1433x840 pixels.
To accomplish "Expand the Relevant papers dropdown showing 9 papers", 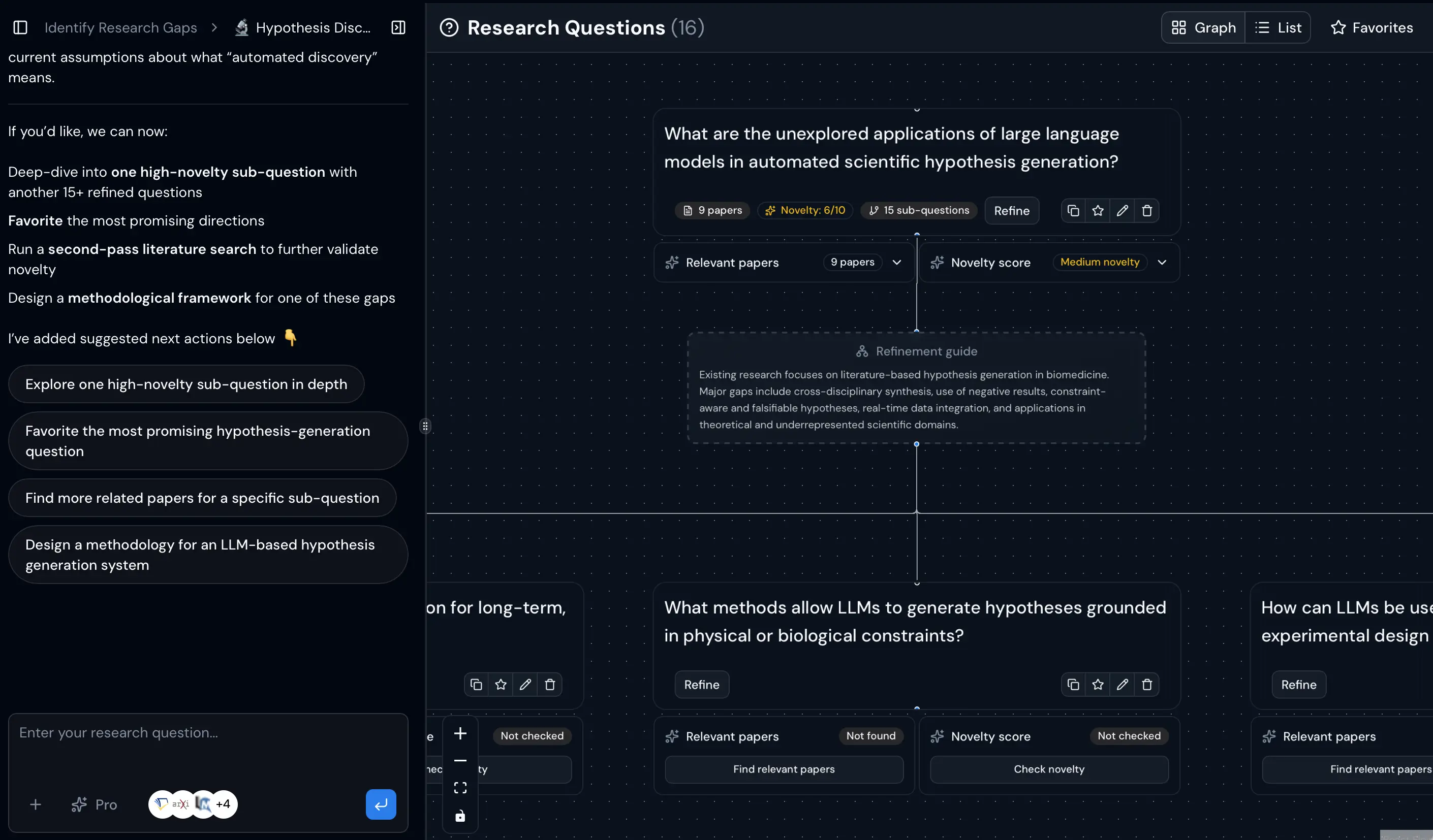I will [x=897, y=262].
